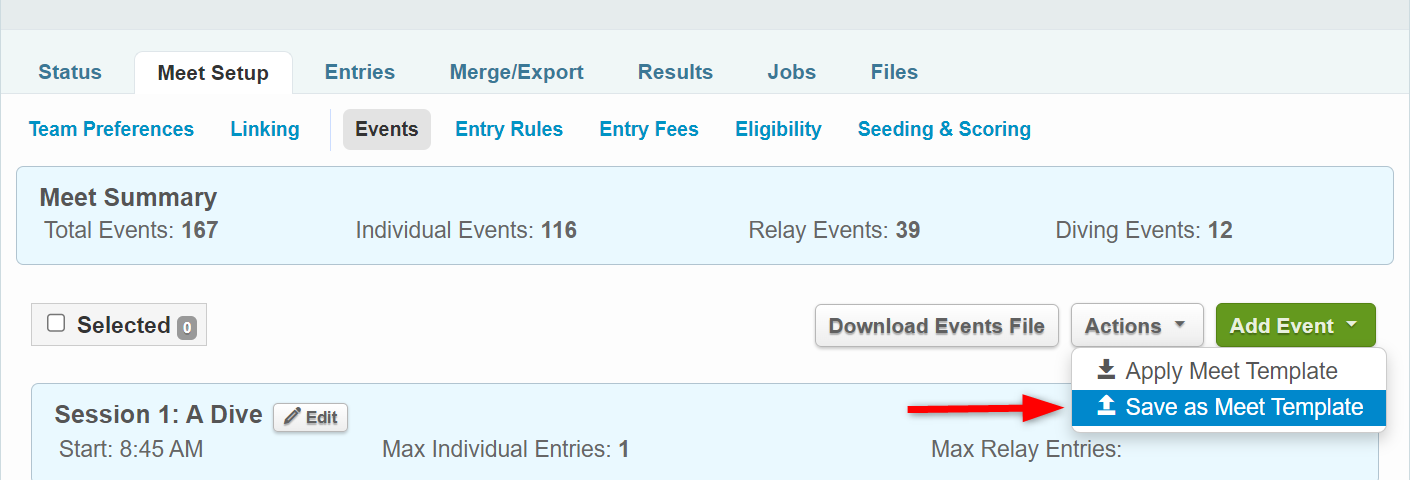Open the Jobs tab
Image resolution: width=1410 pixels, height=480 pixels.
(792, 72)
